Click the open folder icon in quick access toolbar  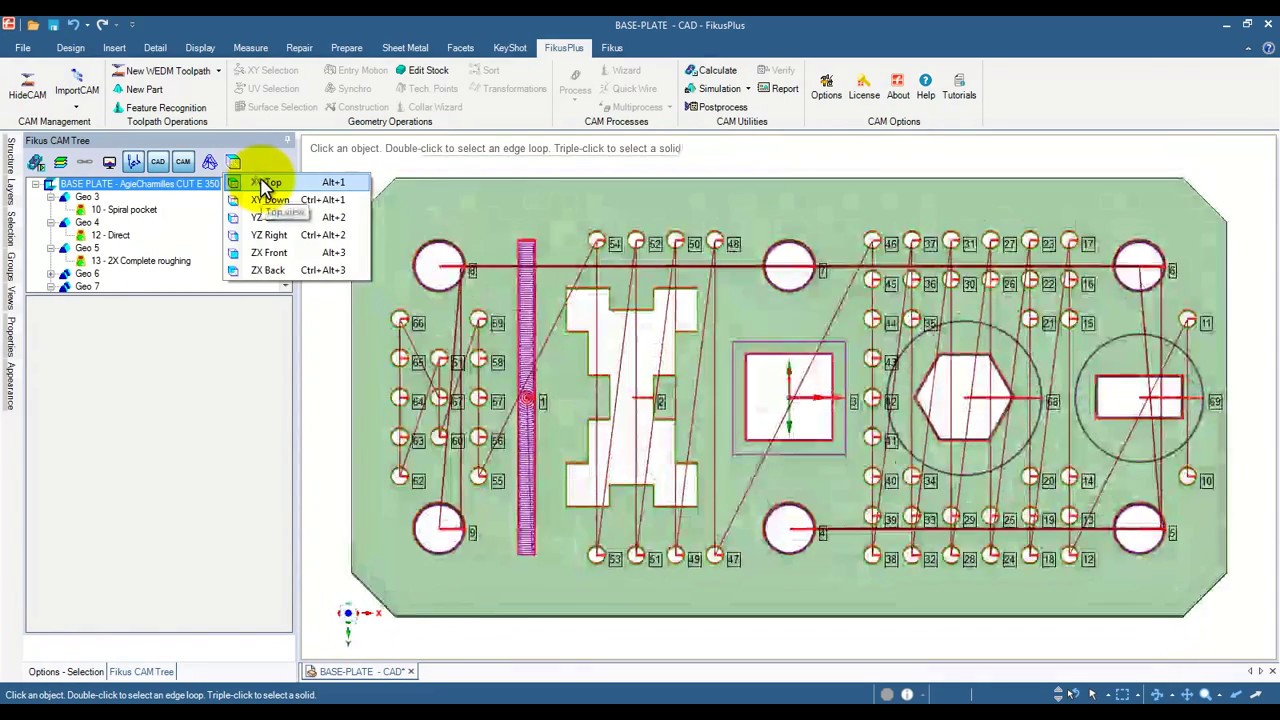coord(33,24)
